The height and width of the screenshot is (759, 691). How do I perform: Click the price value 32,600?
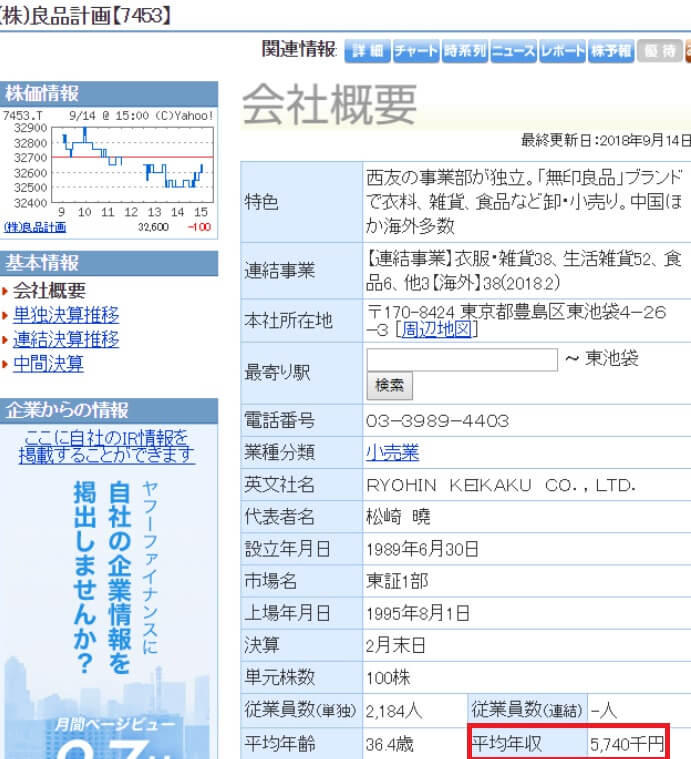[153, 227]
